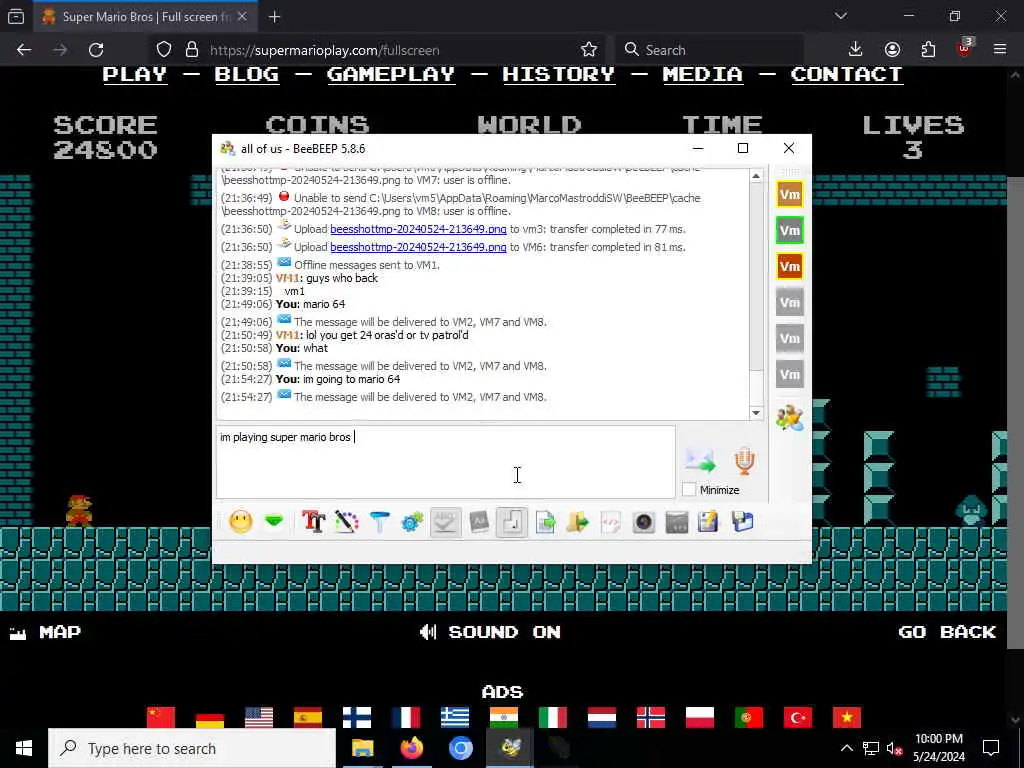
Task: Open the font settings Tr icon
Action: (313, 522)
